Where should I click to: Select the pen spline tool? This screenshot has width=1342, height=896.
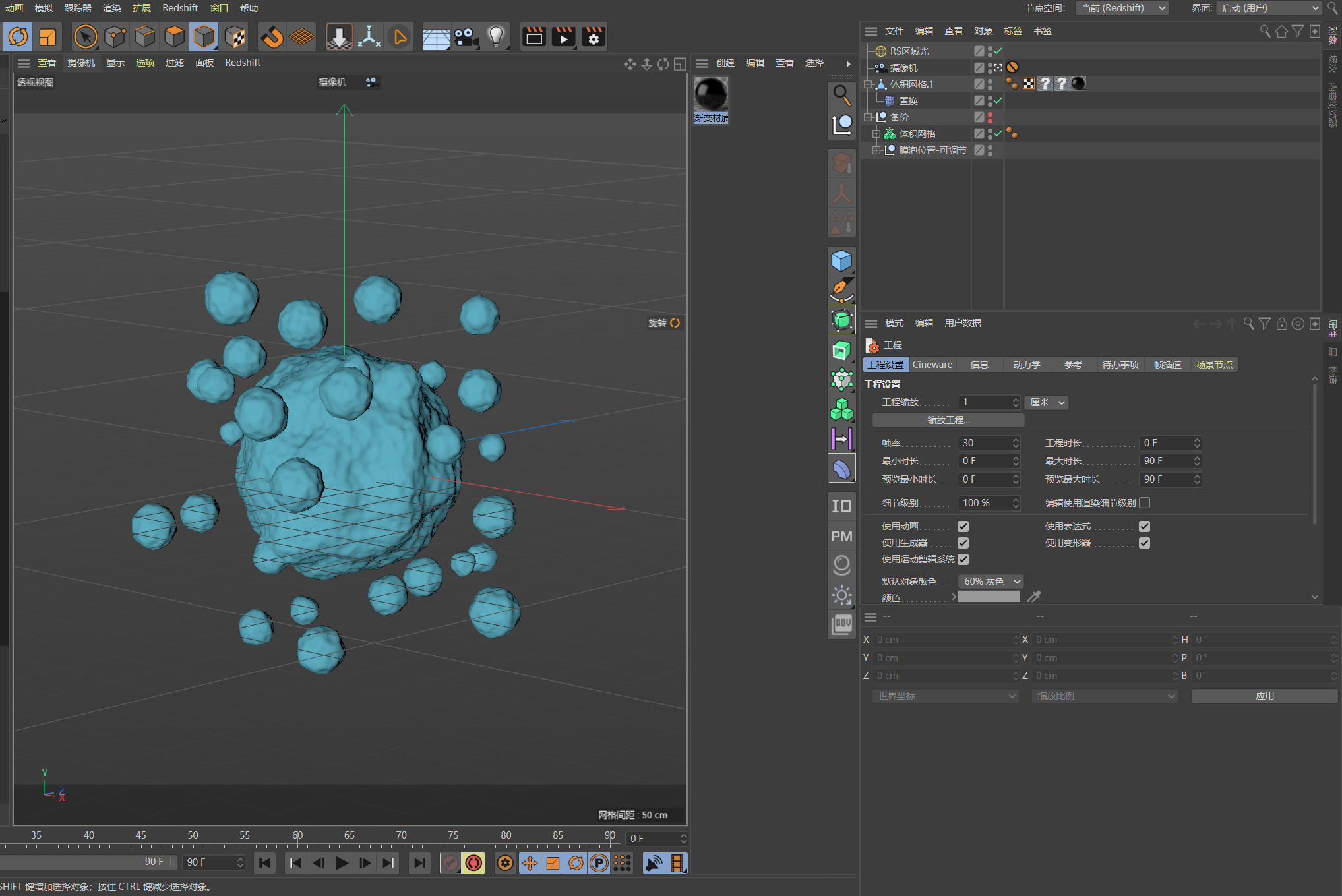click(841, 290)
